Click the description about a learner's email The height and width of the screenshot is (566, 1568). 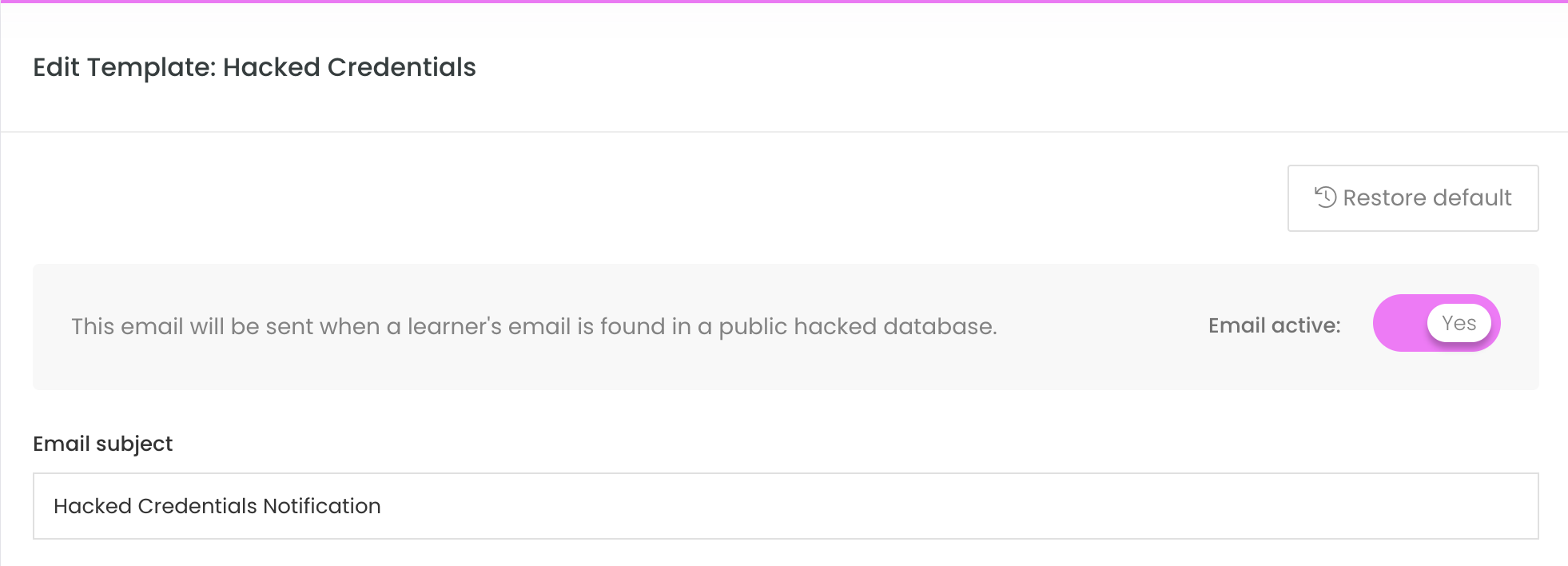click(x=534, y=326)
